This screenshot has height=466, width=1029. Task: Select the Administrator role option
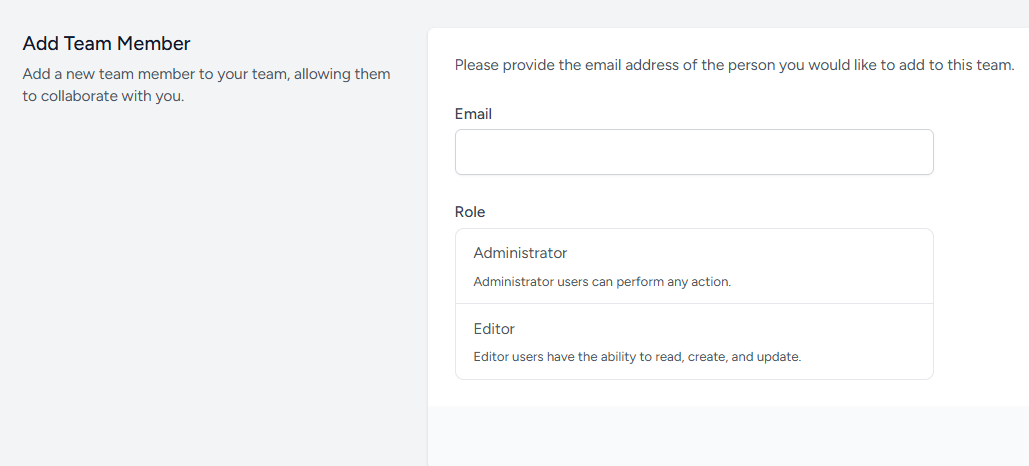coord(694,266)
